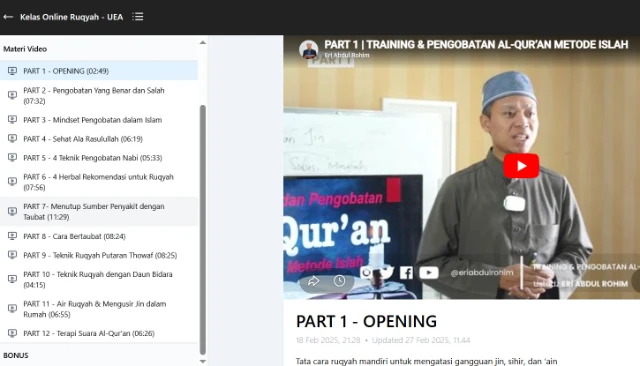Viewport: 640px width, 366px height.
Task: Click the video icon beside PART 7
Action: coord(13,211)
